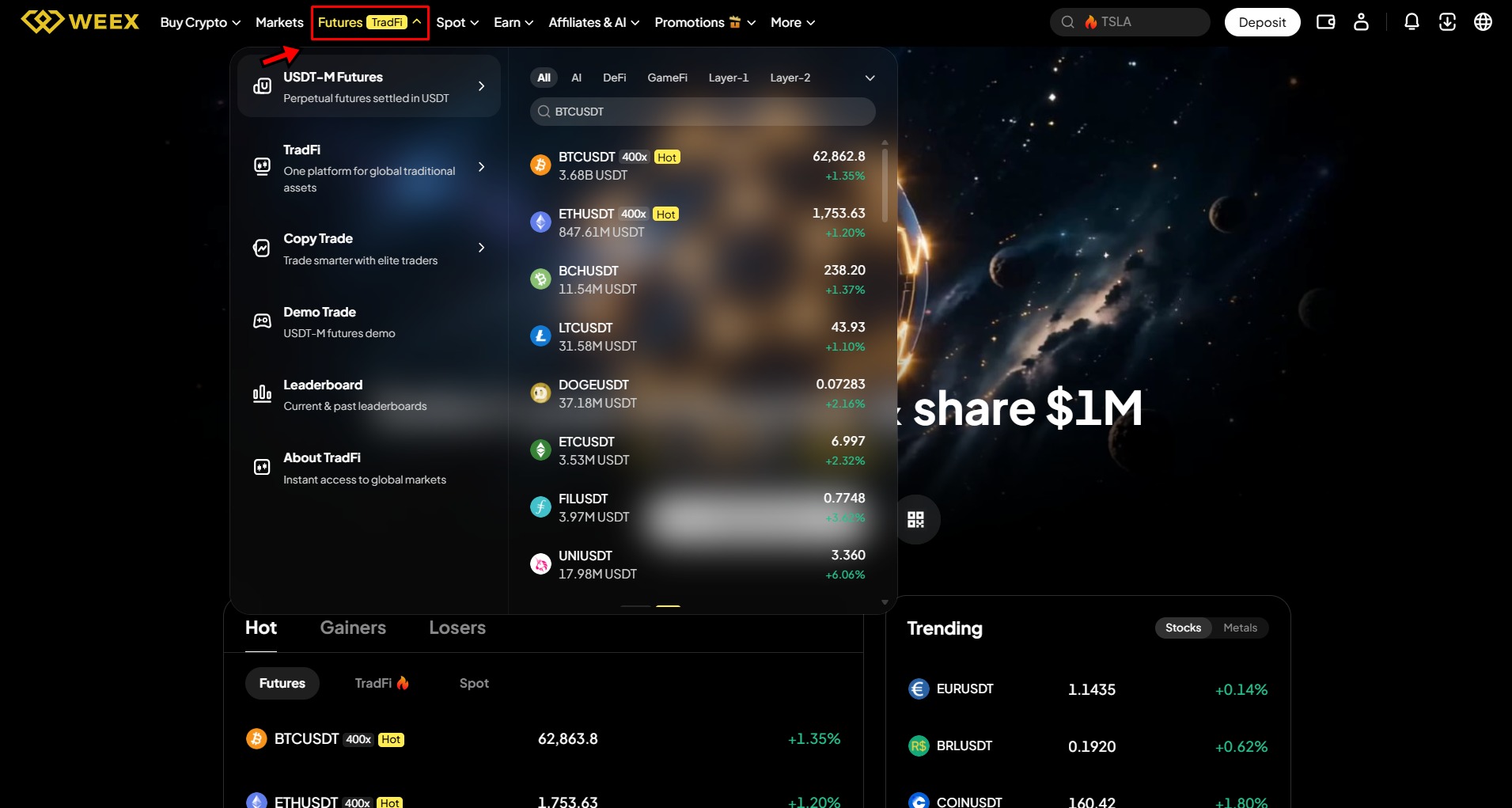
Task: Click the Uniswap coin icon
Action: (x=540, y=563)
